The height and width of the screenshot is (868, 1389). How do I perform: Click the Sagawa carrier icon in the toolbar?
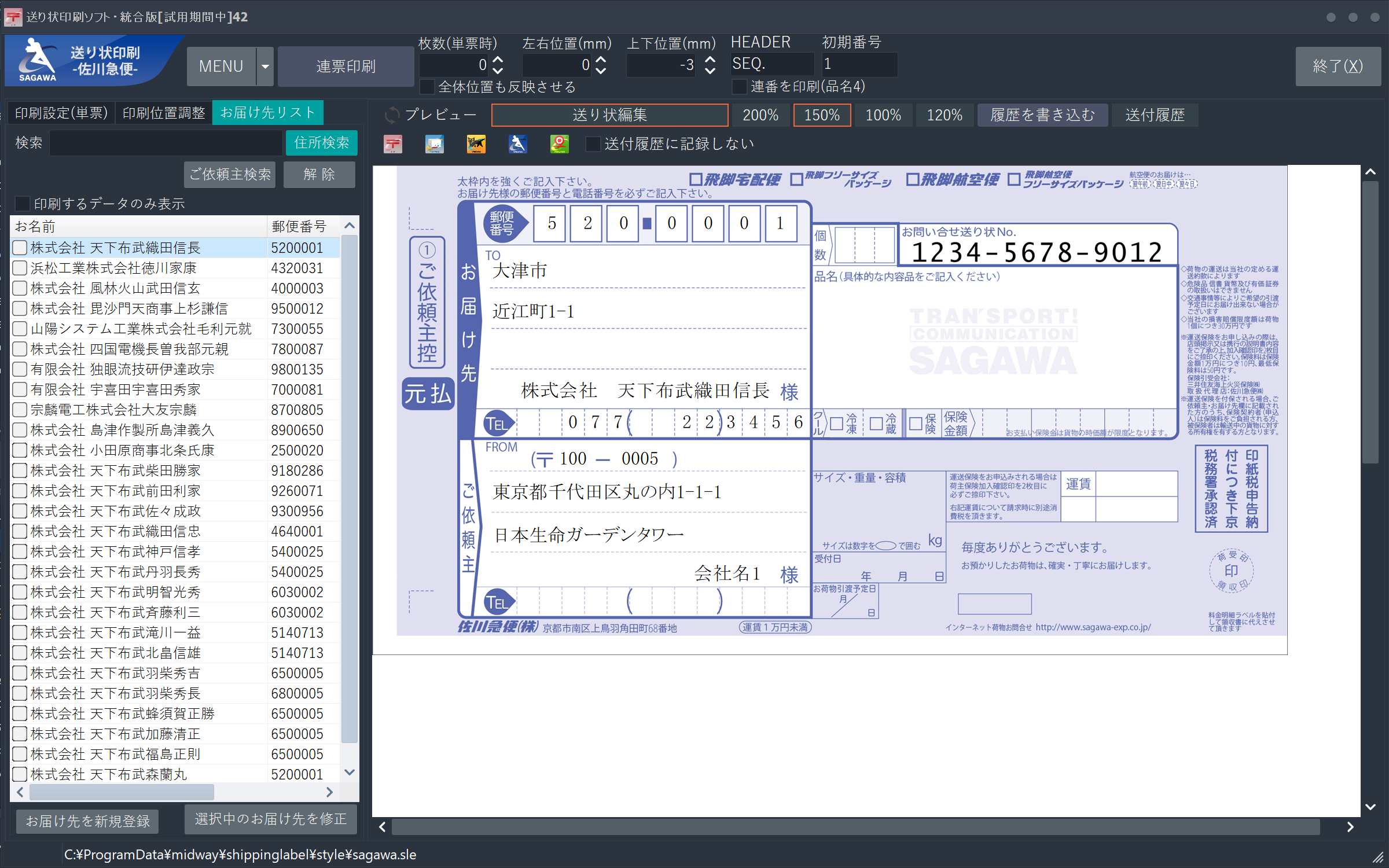518,144
